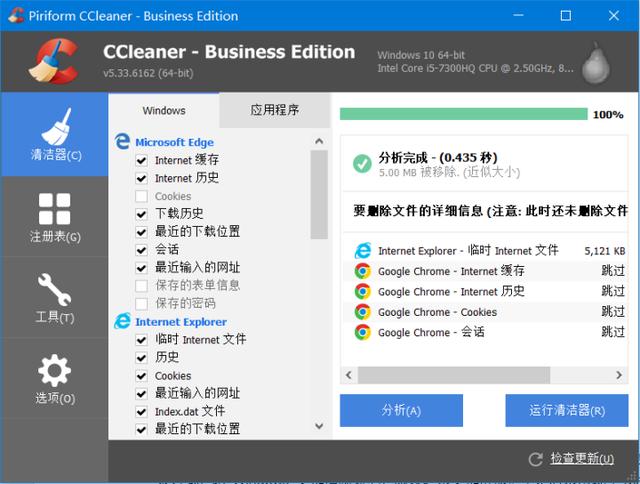
Task: Click the Microsoft Edge icon in the list
Action: click(x=122, y=142)
